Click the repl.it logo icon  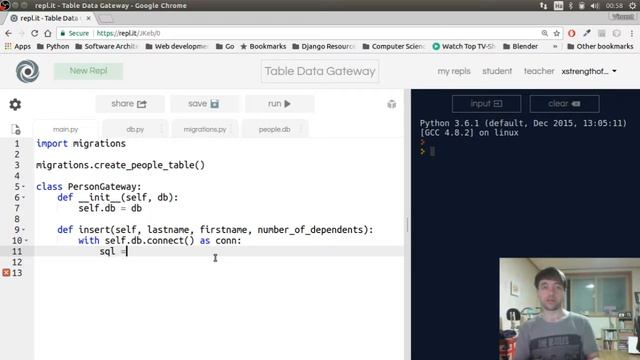tap(27, 71)
